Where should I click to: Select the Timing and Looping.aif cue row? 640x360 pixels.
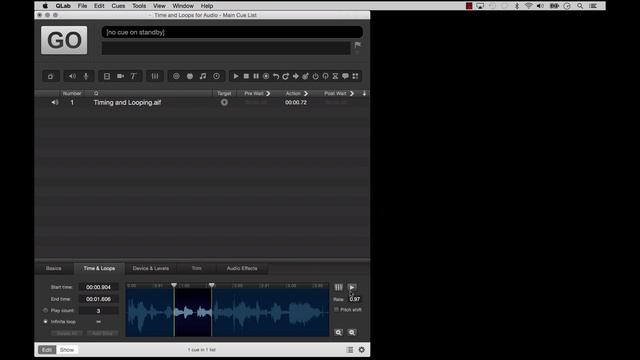[202, 102]
